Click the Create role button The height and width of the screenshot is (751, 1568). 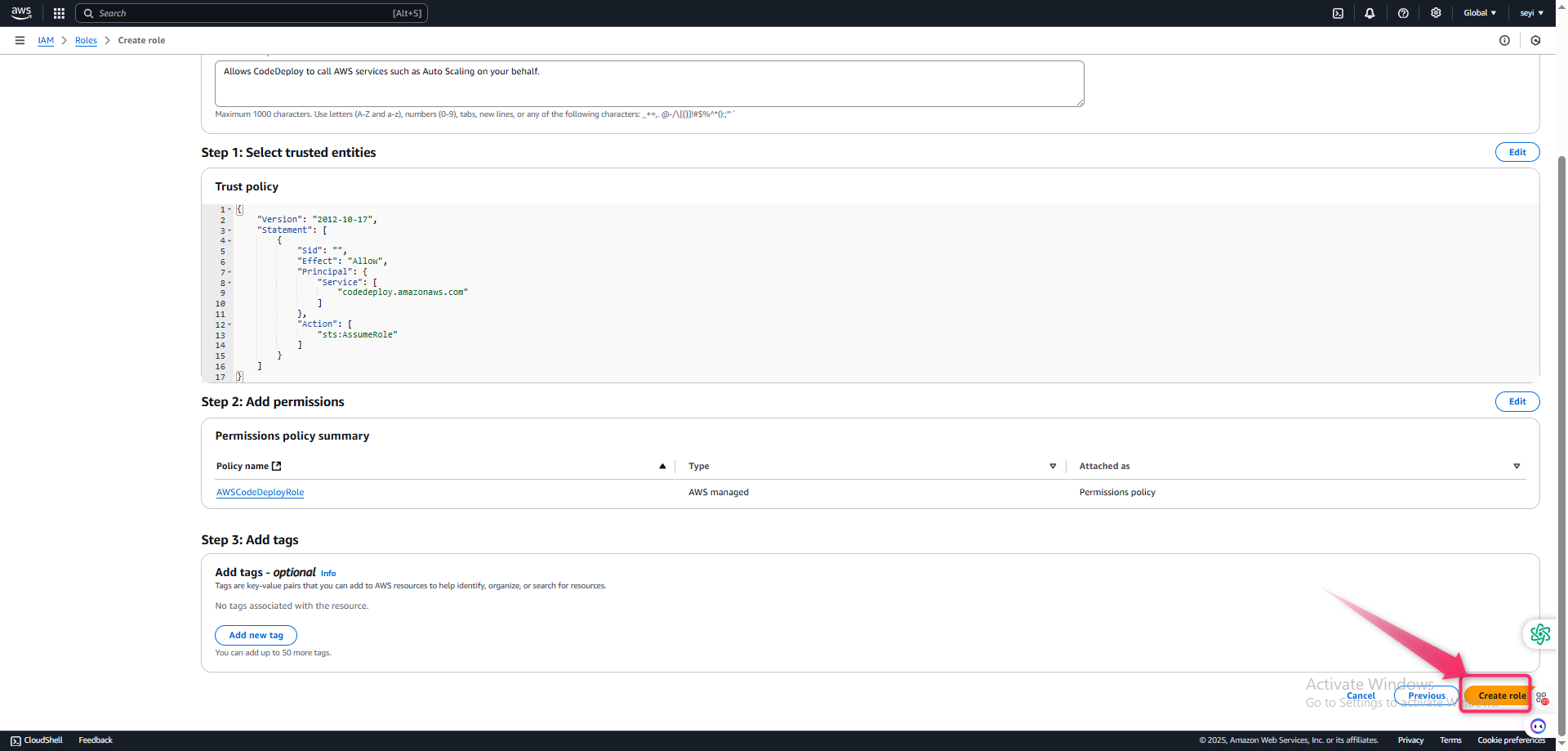1497,695
